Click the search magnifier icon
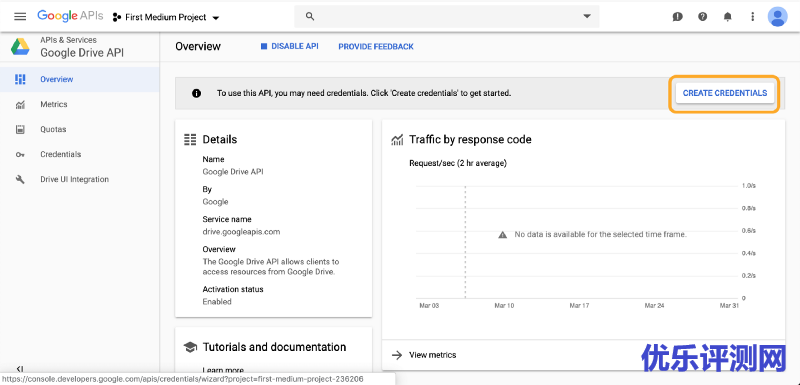This screenshot has height=385, width=800. 310,17
